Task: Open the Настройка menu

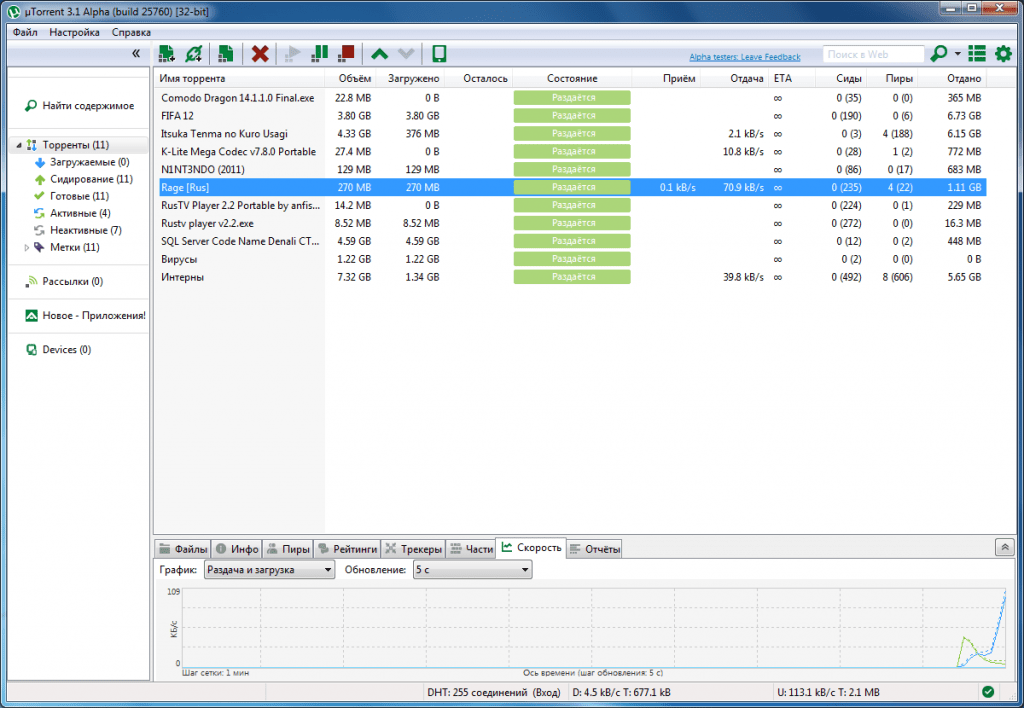Action: [x=75, y=32]
